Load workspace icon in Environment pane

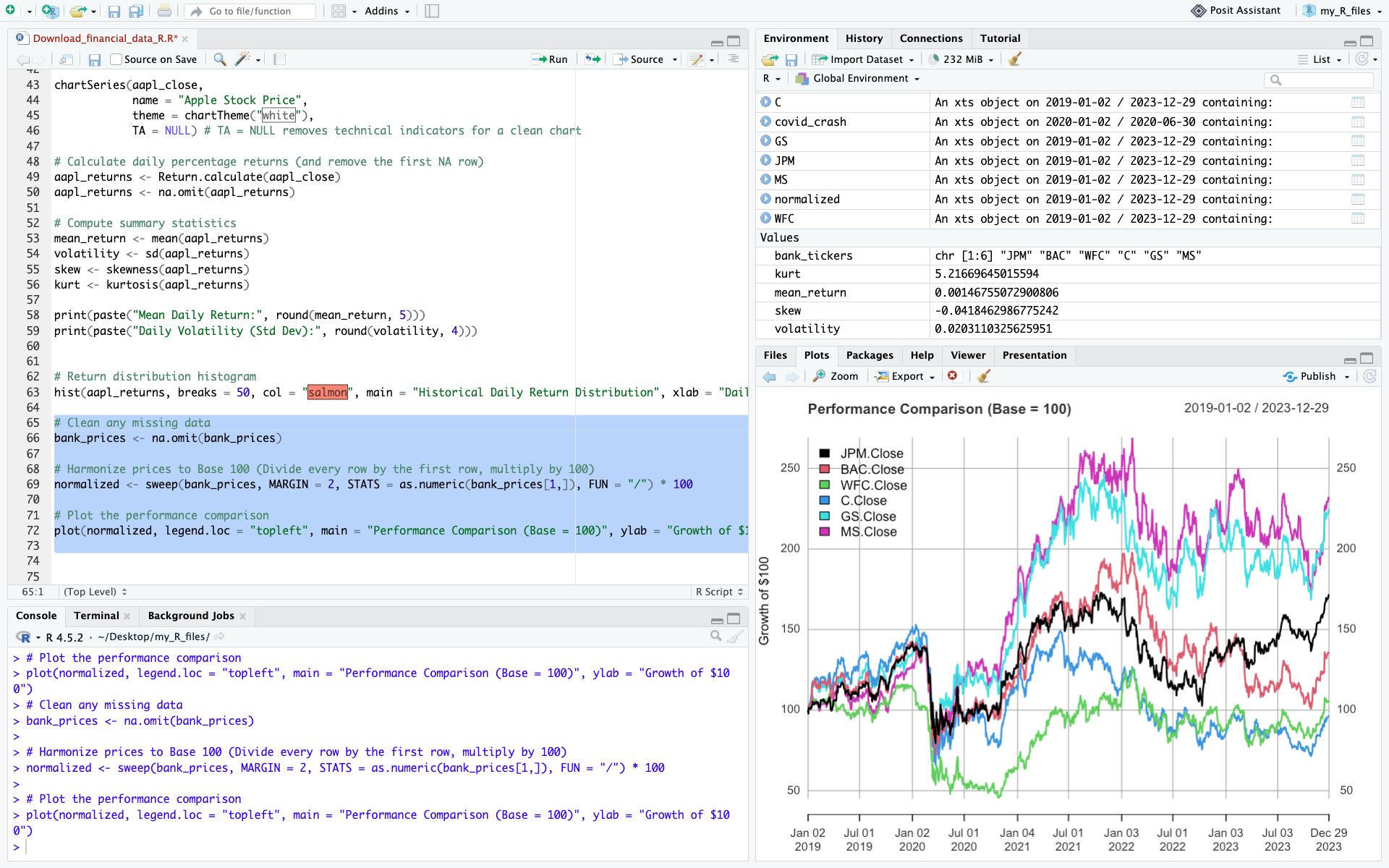click(770, 59)
